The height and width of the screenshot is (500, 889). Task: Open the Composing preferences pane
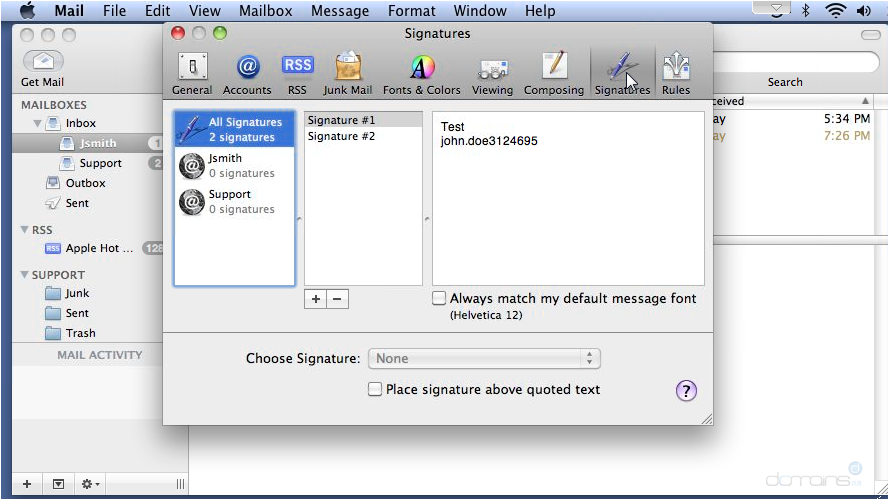553,72
